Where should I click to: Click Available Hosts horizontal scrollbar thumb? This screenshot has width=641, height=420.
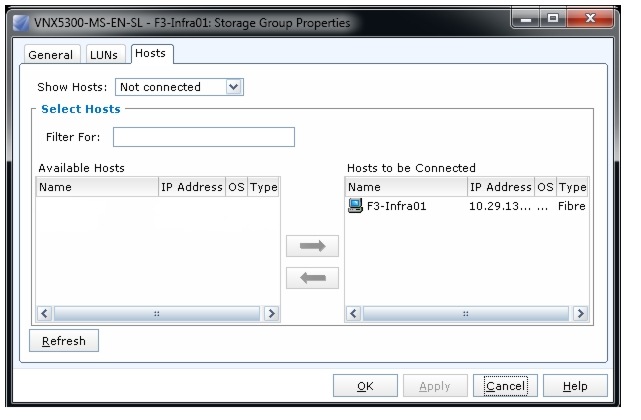(157, 314)
